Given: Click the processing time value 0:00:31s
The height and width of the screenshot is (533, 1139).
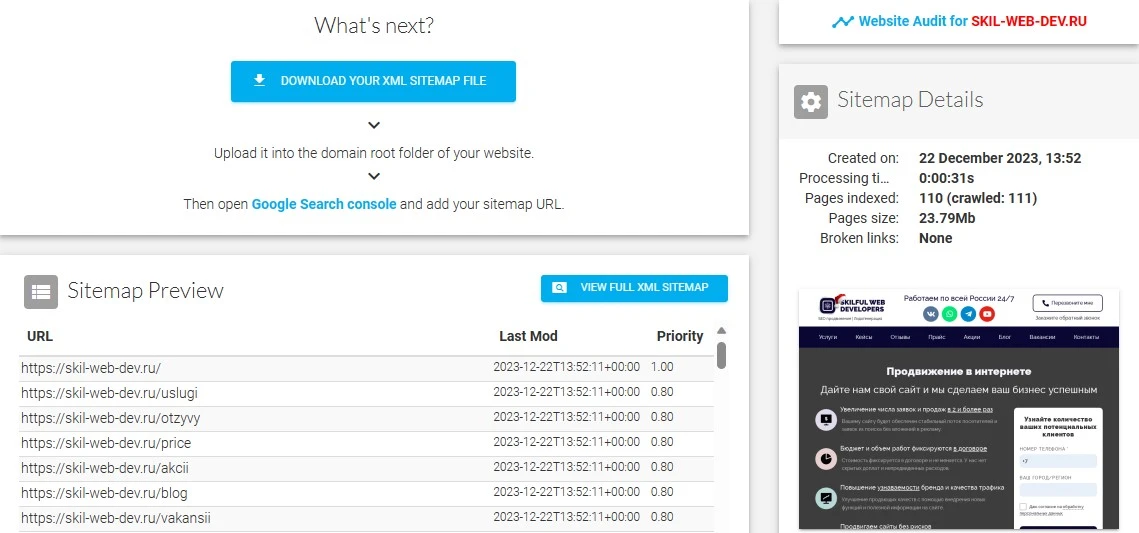Looking at the screenshot, I should point(947,178).
